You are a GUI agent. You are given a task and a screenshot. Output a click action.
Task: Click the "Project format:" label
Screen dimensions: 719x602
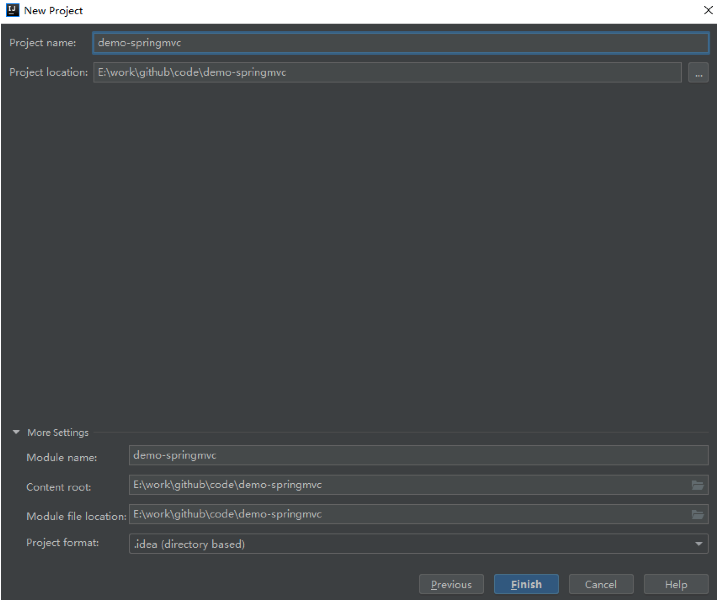(x=63, y=543)
